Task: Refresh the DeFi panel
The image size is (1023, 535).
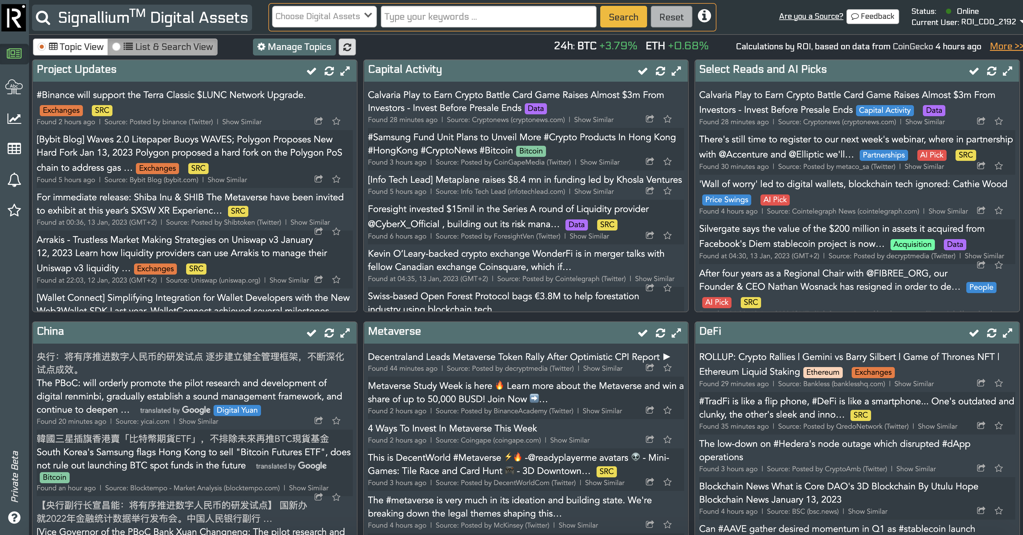Action: point(992,333)
